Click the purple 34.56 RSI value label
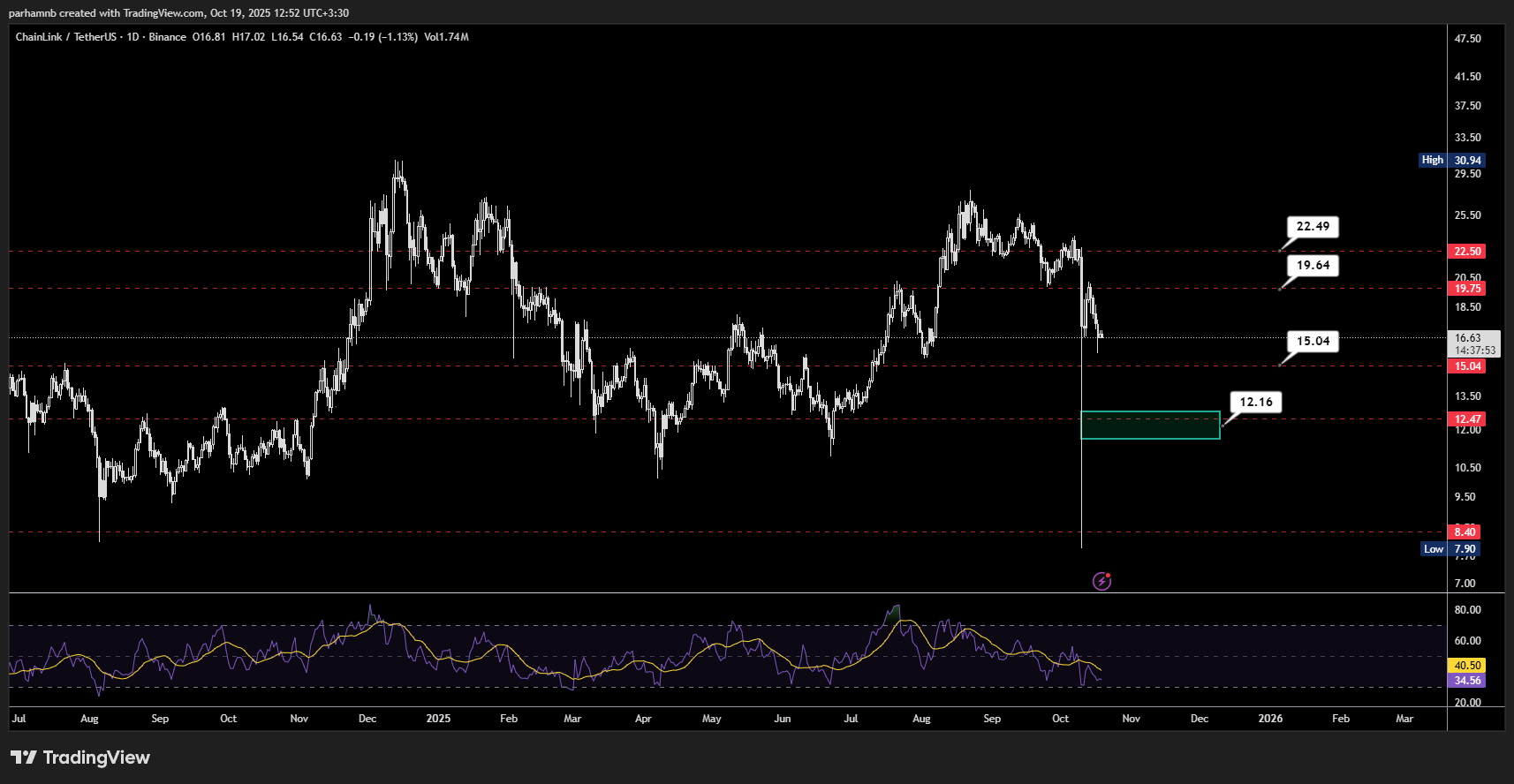The width and height of the screenshot is (1514, 784). (1467, 681)
